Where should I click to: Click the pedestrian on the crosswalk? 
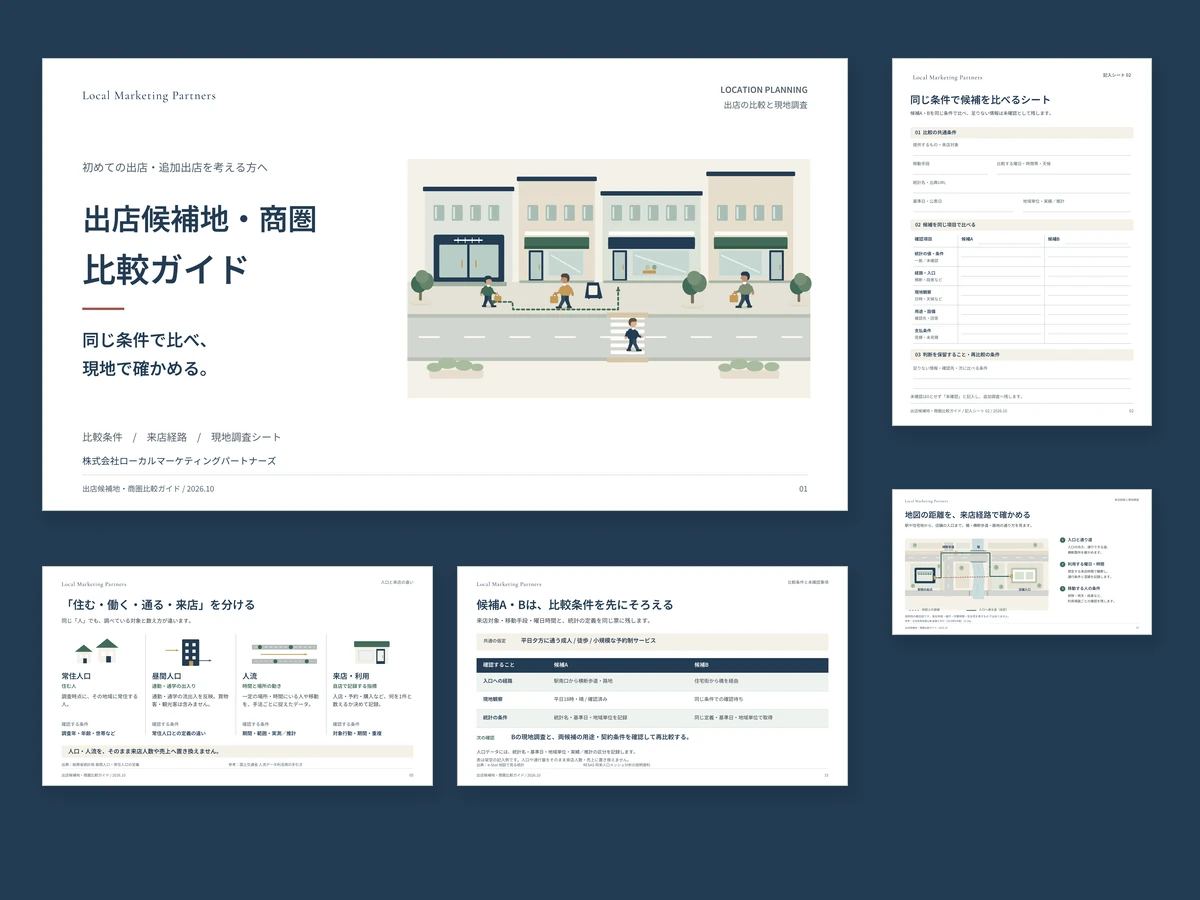click(632, 334)
